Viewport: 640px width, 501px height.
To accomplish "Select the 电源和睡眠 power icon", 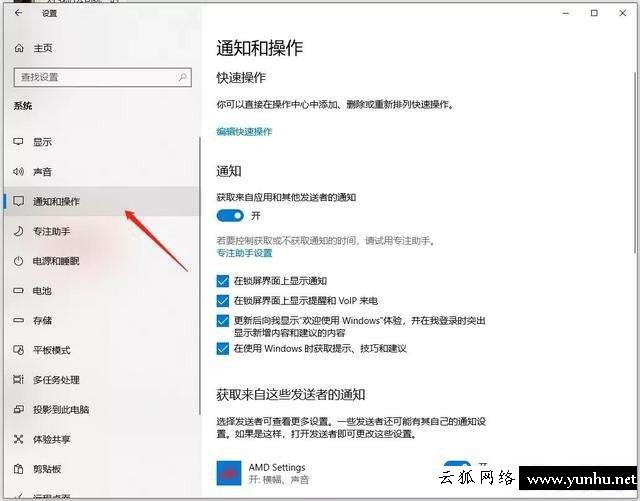I will pyautogui.click(x=18, y=261).
